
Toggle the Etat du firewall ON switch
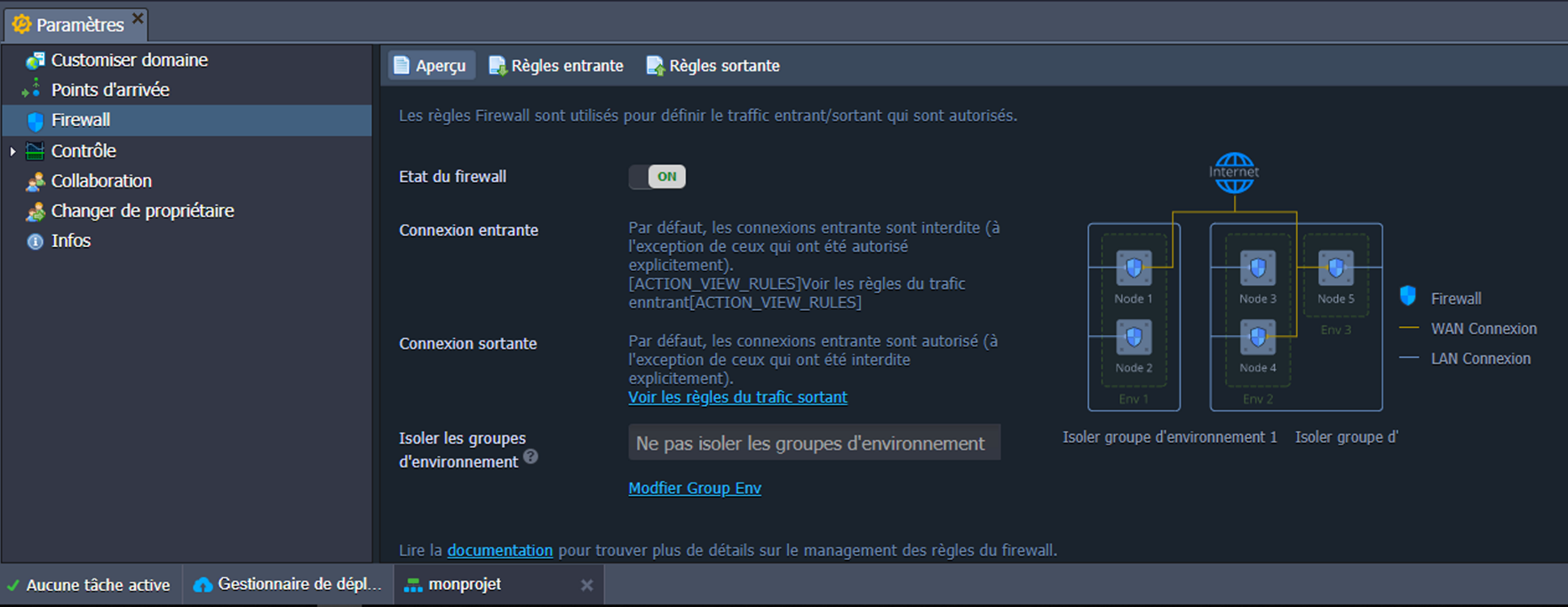(657, 177)
